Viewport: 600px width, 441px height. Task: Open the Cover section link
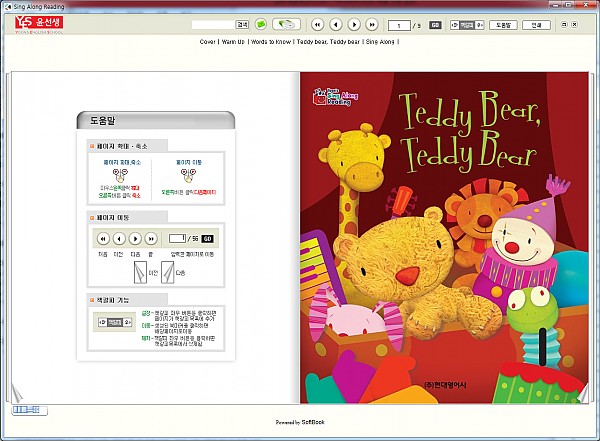point(208,42)
